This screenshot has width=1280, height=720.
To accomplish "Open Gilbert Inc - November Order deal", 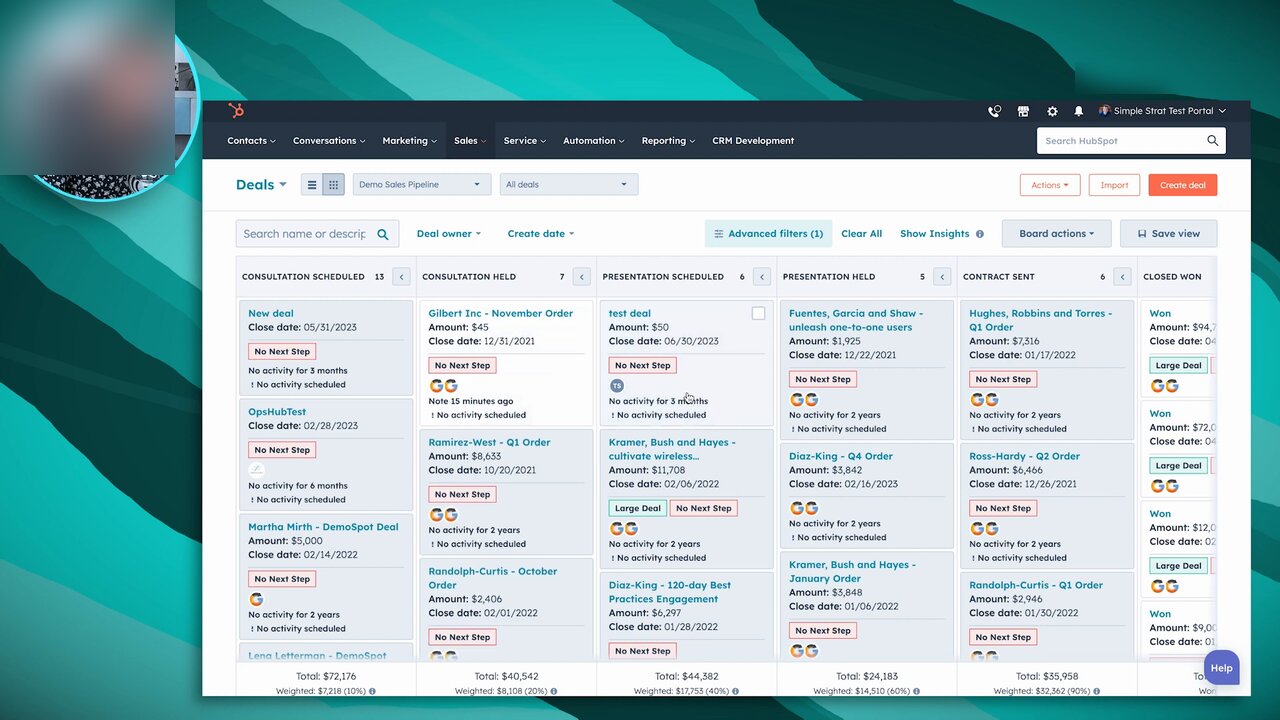I will pos(501,313).
